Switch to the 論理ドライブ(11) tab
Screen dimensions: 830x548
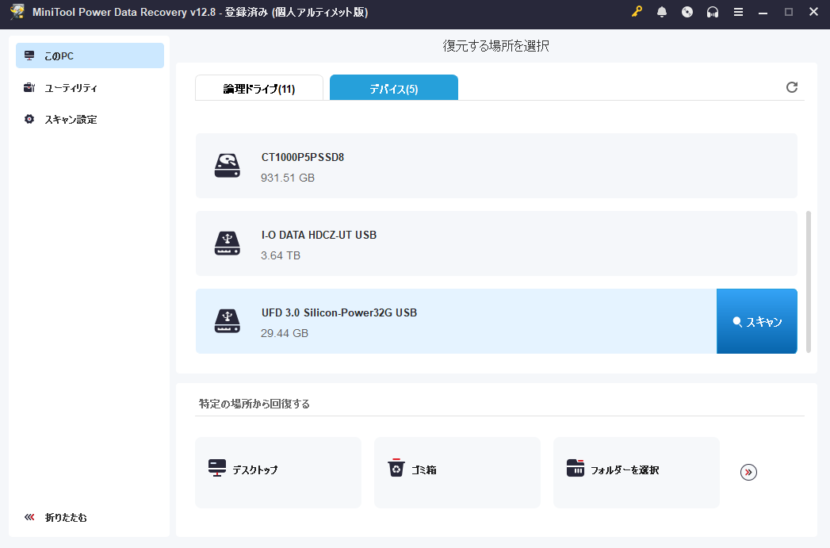[259, 89]
